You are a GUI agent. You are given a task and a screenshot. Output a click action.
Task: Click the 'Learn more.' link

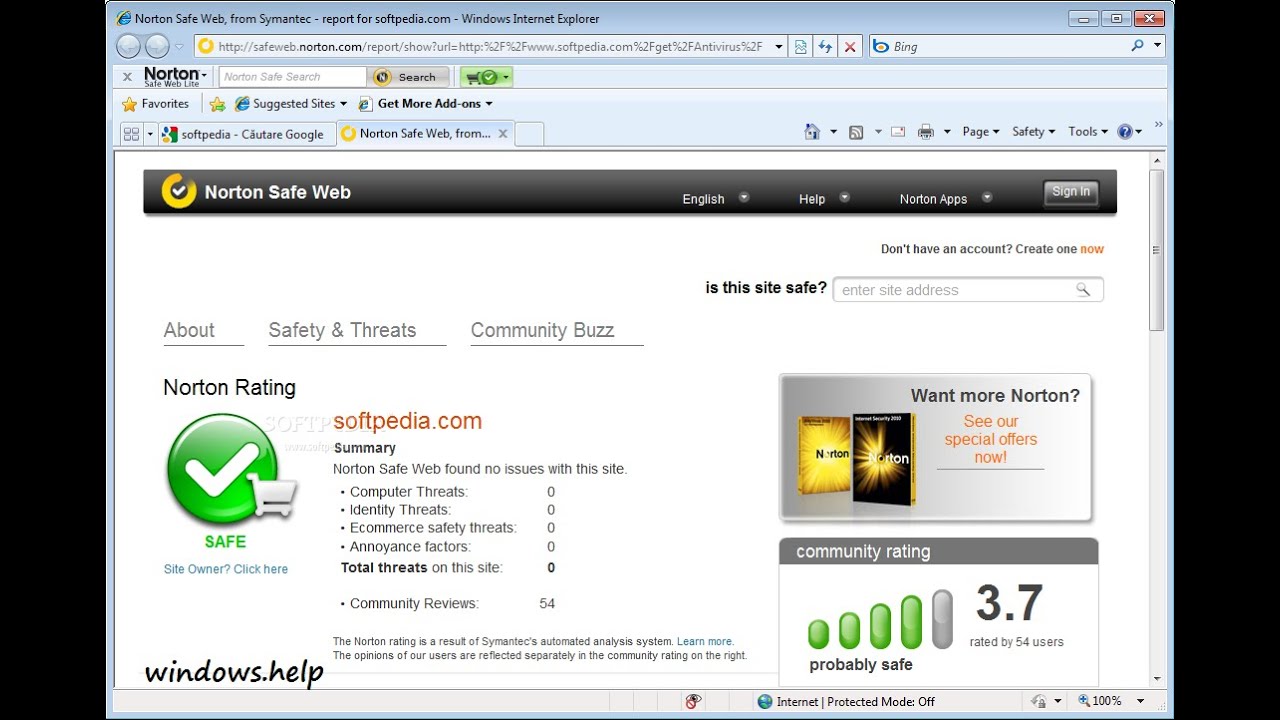(705, 641)
